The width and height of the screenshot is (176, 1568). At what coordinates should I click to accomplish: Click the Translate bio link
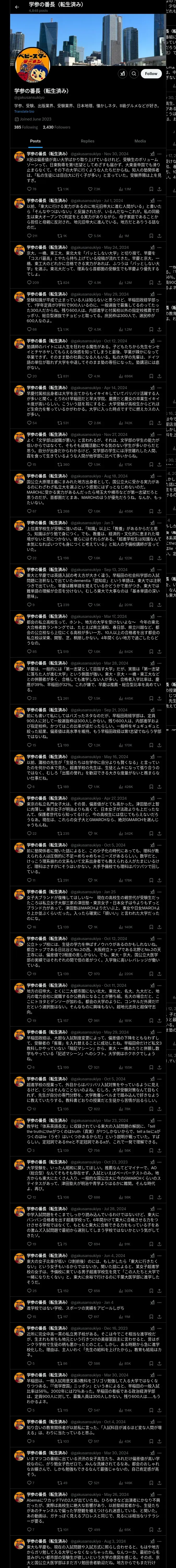tap(24, 111)
